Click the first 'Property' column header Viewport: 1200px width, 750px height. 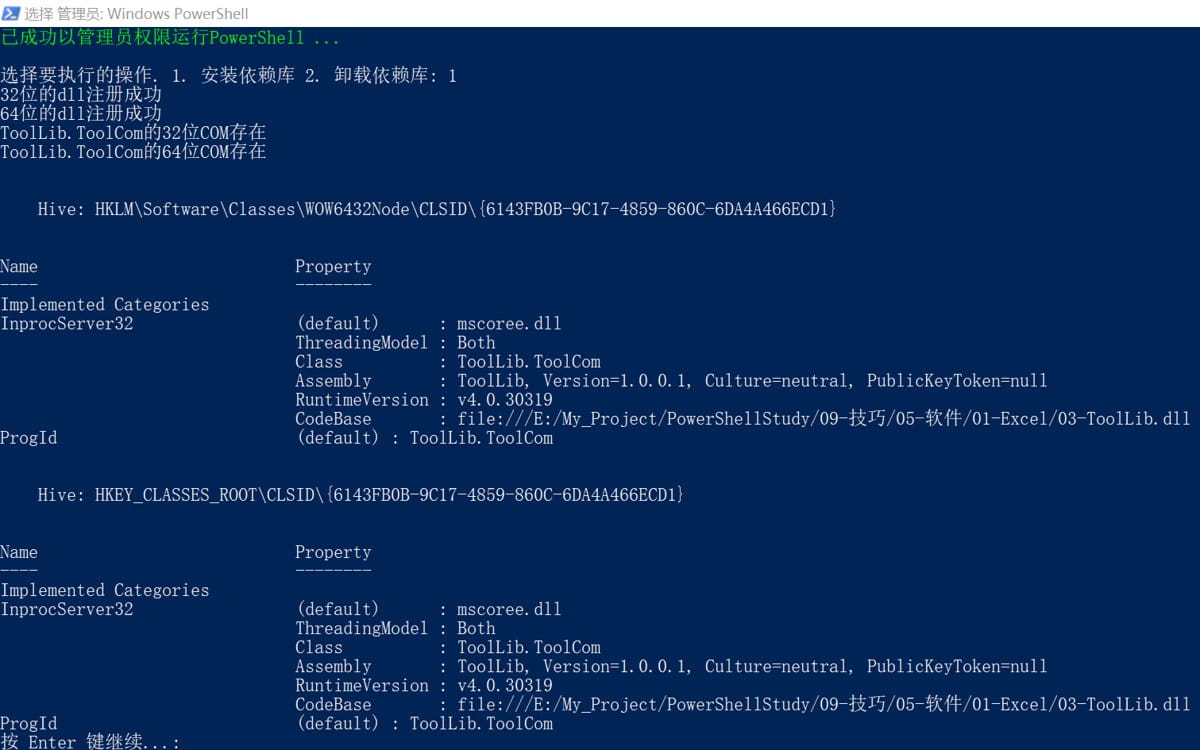click(x=333, y=266)
